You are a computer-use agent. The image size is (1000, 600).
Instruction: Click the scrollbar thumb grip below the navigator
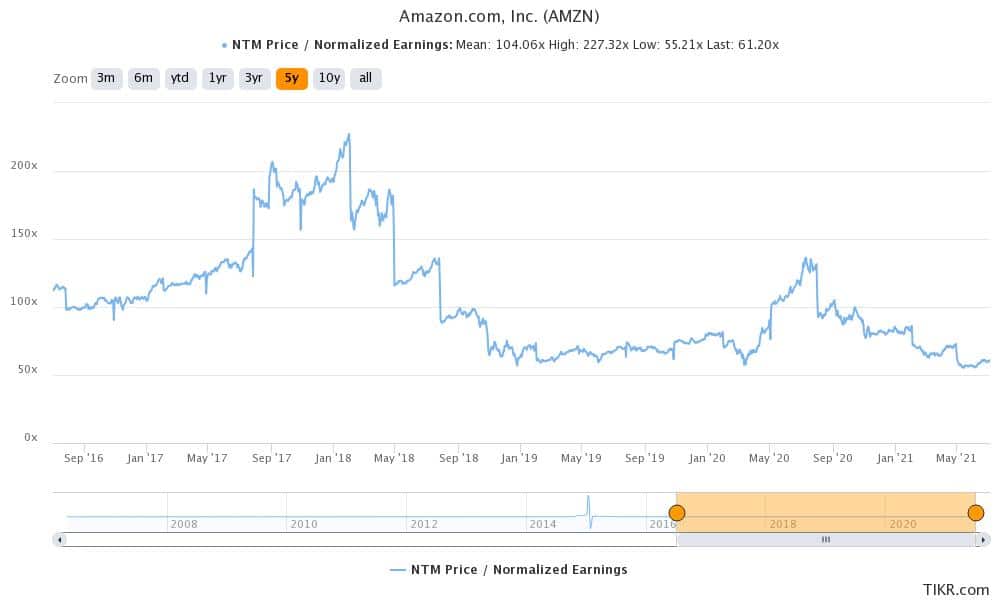click(x=826, y=539)
